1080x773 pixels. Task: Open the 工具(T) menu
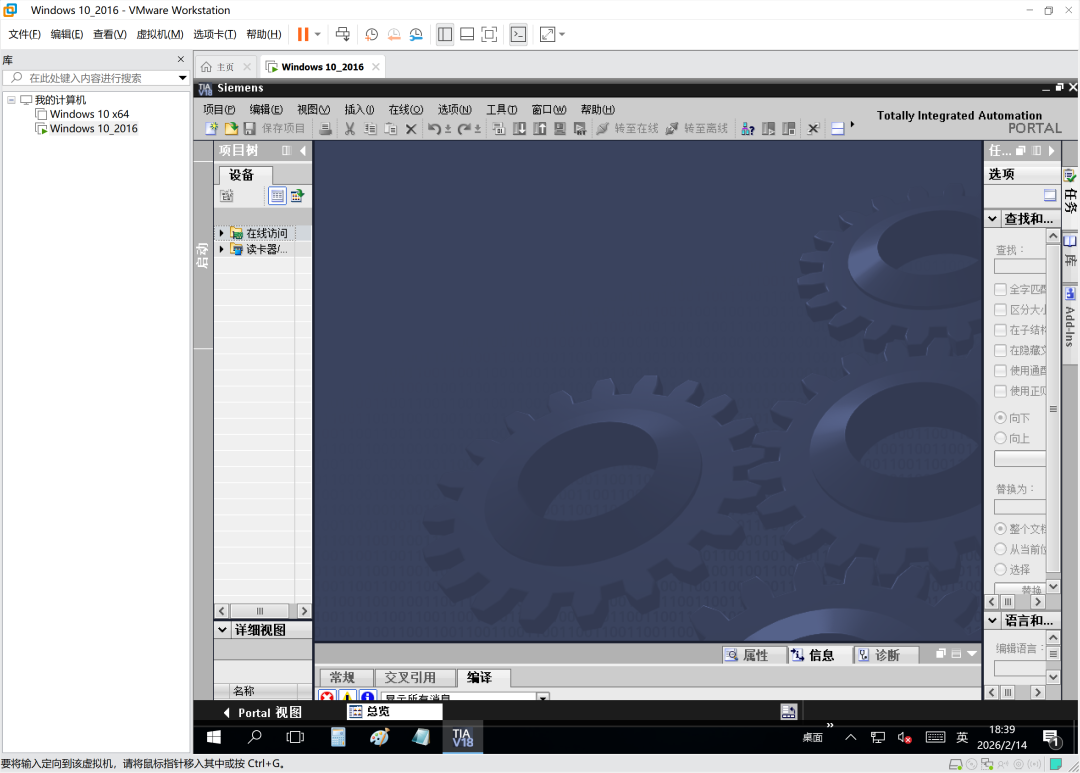click(501, 110)
